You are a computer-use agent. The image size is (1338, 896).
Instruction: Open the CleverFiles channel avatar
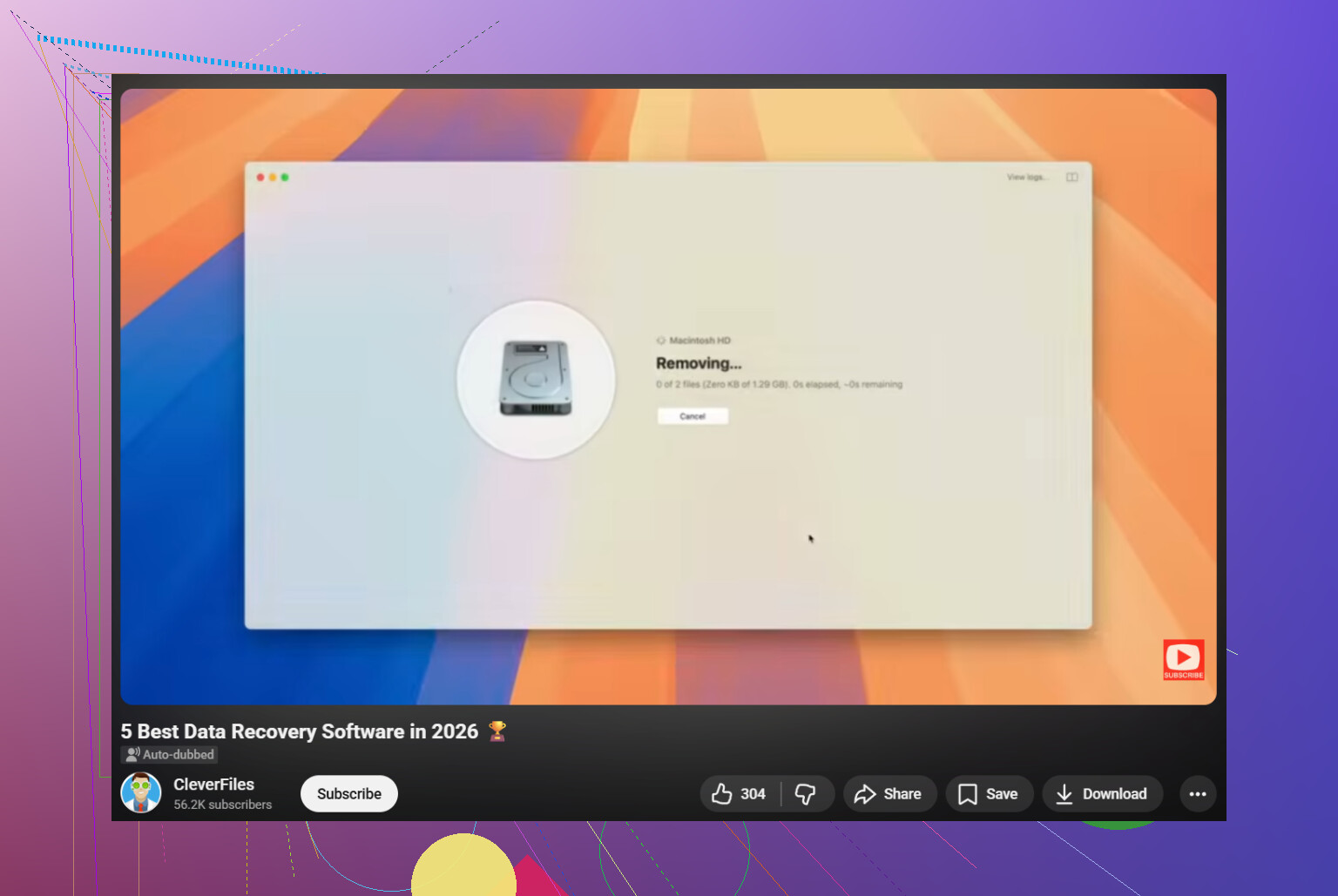141,792
